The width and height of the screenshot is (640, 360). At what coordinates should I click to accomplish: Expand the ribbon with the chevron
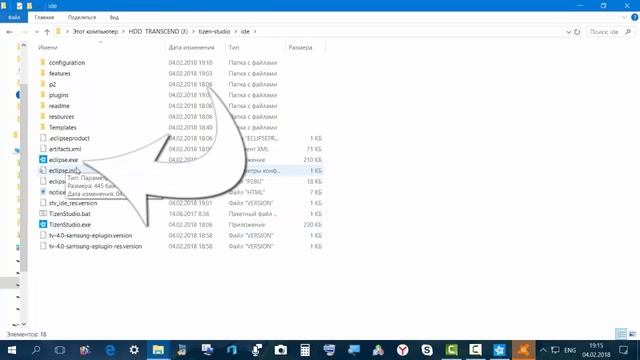pos(624,18)
